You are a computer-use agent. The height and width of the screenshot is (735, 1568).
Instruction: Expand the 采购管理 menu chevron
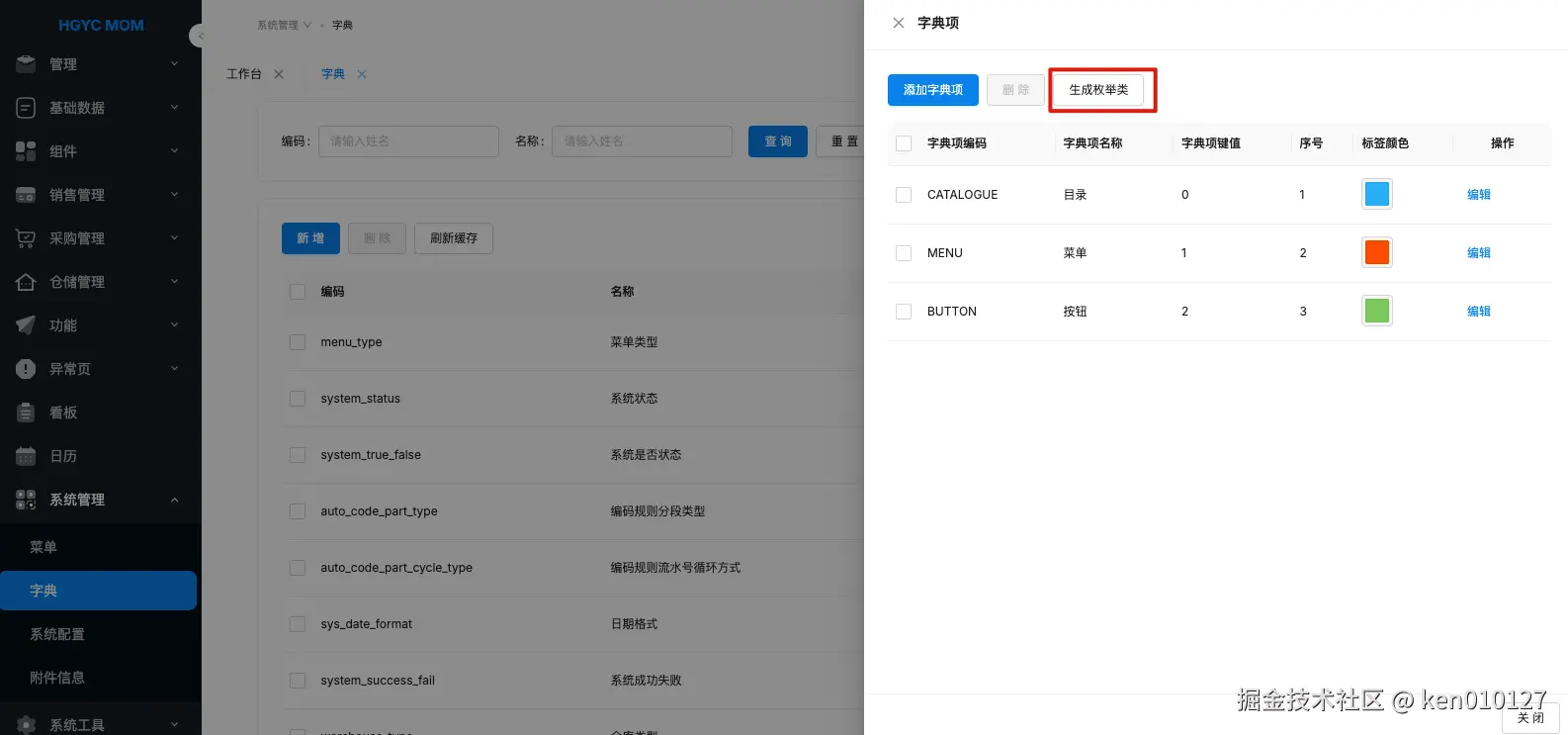click(175, 238)
